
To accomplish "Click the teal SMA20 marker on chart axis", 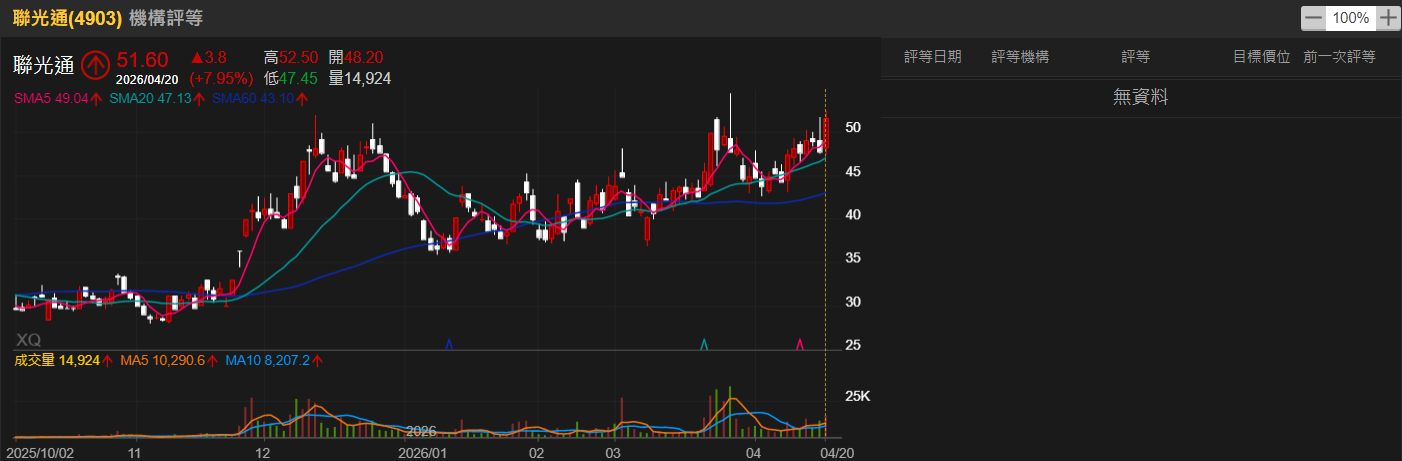I will (x=705, y=344).
